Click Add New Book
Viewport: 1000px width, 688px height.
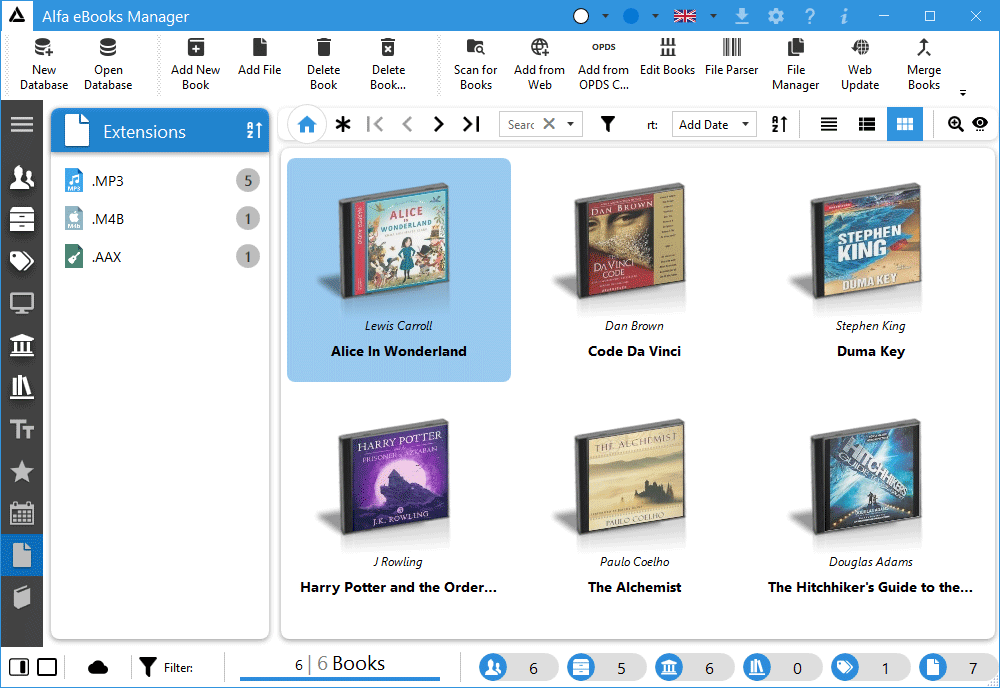click(195, 64)
